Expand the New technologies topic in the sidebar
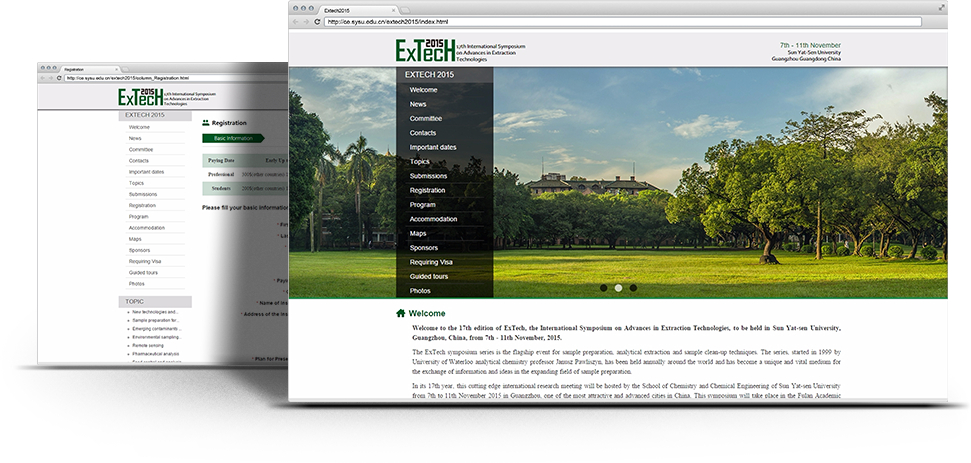The height and width of the screenshot is (463, 971). 155,312
